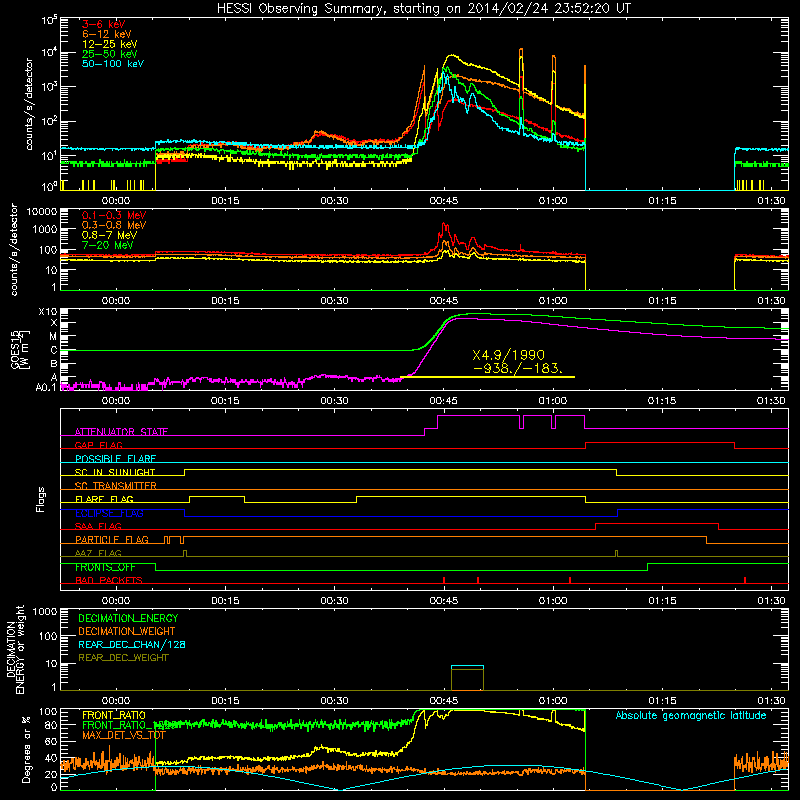Click the DECIMATION_ENERGY legend label

[128, 618]
